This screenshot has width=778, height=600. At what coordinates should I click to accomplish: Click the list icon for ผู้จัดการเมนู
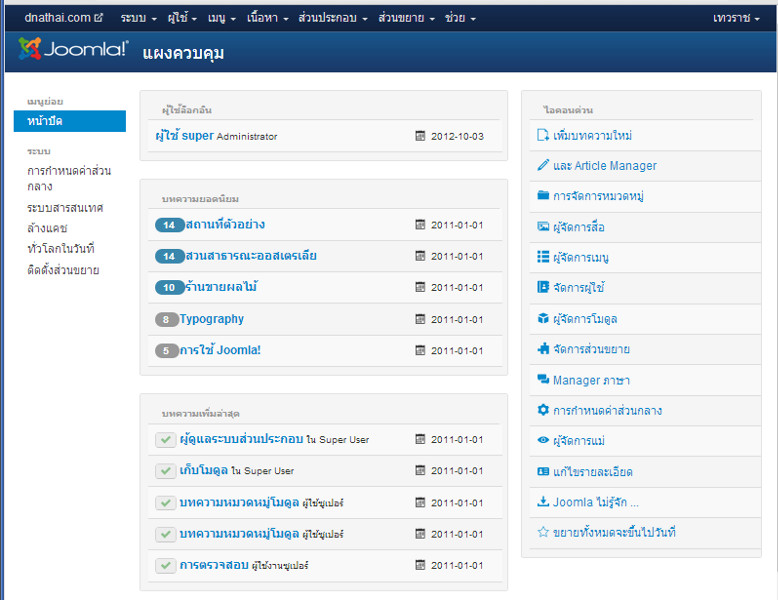coord(543,257)
